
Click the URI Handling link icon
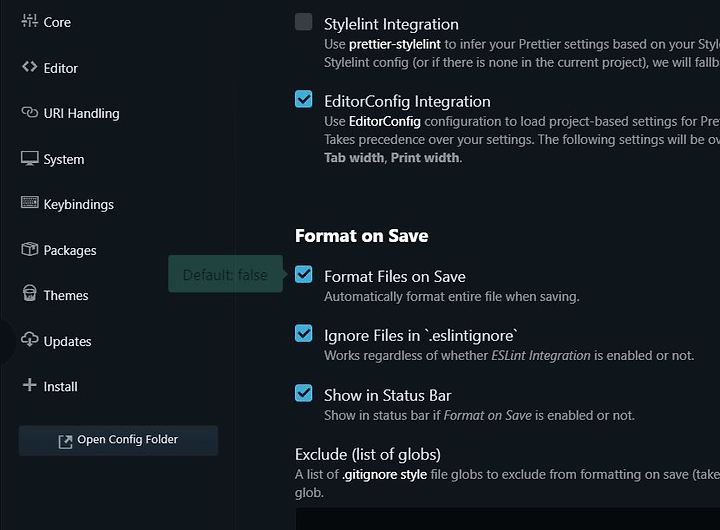coord(29,112)
